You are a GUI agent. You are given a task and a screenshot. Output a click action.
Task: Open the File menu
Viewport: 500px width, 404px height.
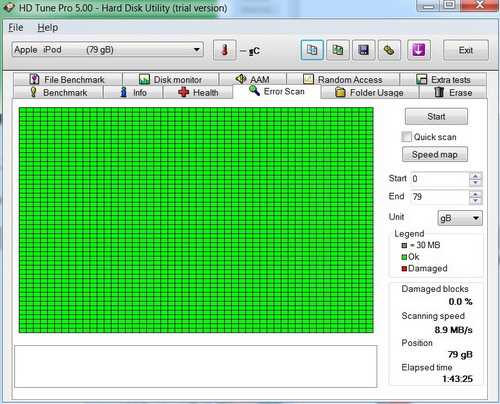[16, 27]
